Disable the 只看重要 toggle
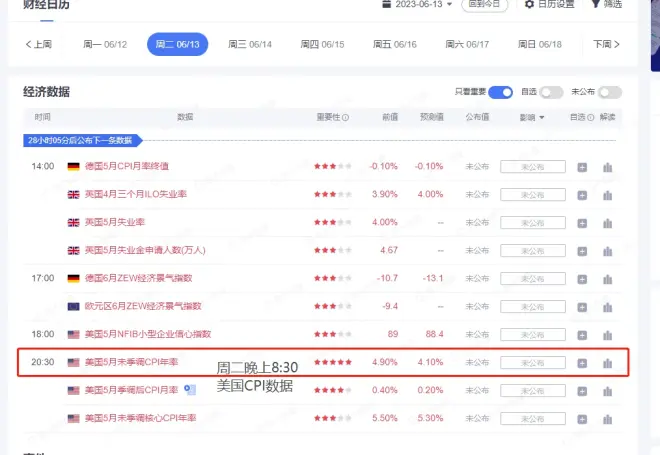This screenshot has width=660, height=455. pos(500,92)
